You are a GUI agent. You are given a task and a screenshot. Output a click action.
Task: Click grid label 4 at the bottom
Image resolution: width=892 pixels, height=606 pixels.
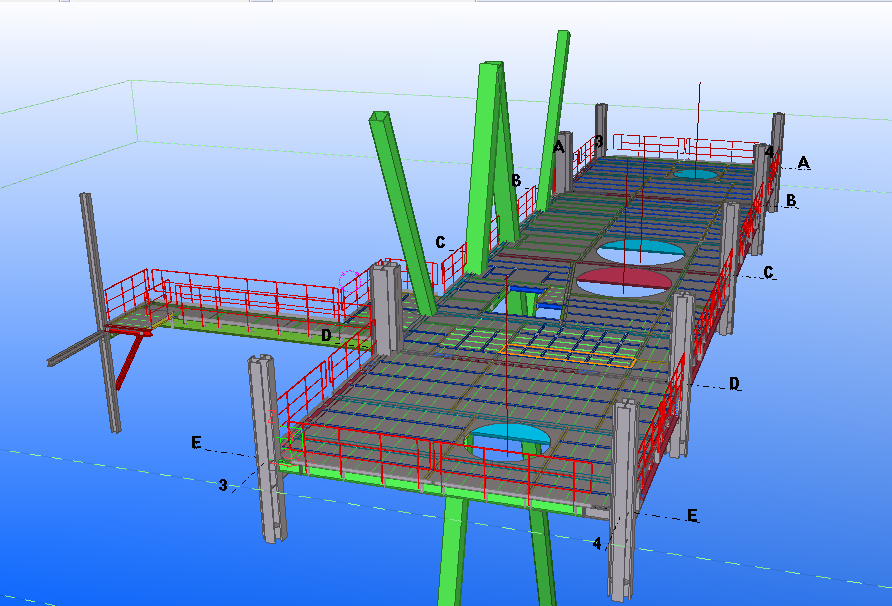597,544
